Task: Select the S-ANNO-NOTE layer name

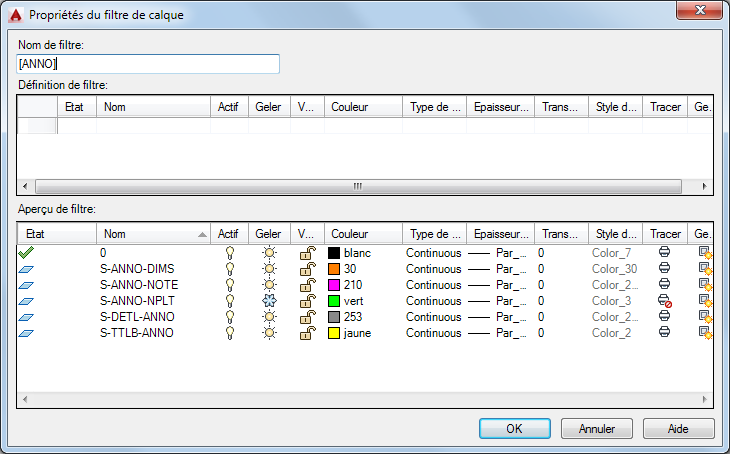Action: point(139,285)
